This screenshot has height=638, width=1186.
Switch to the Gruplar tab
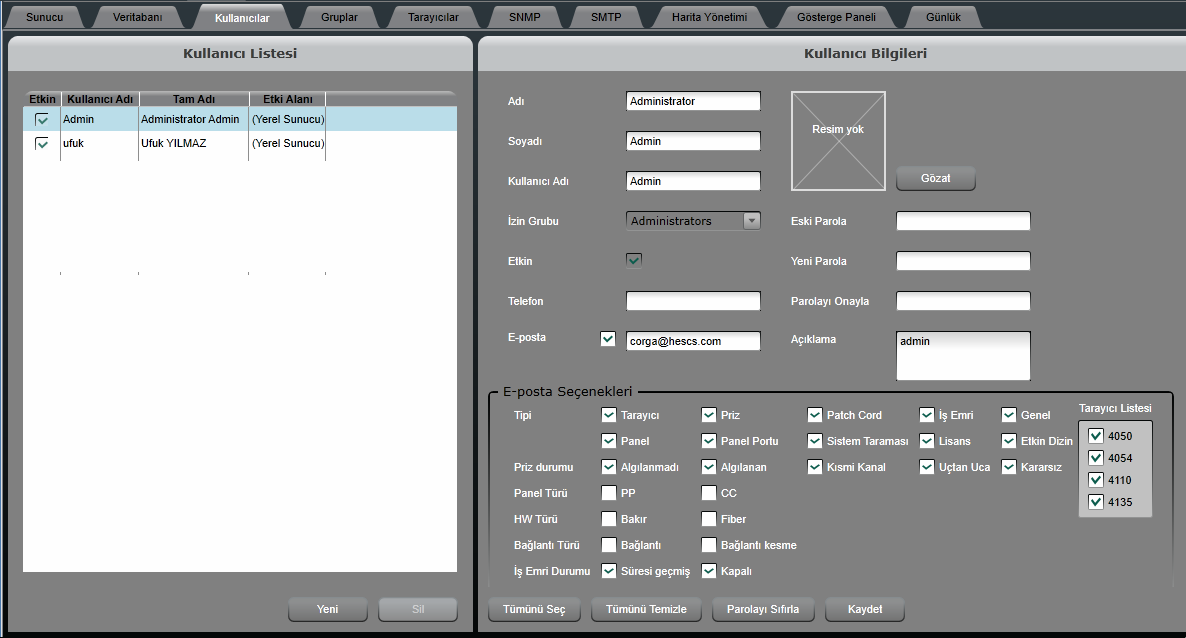pos(339,17)
